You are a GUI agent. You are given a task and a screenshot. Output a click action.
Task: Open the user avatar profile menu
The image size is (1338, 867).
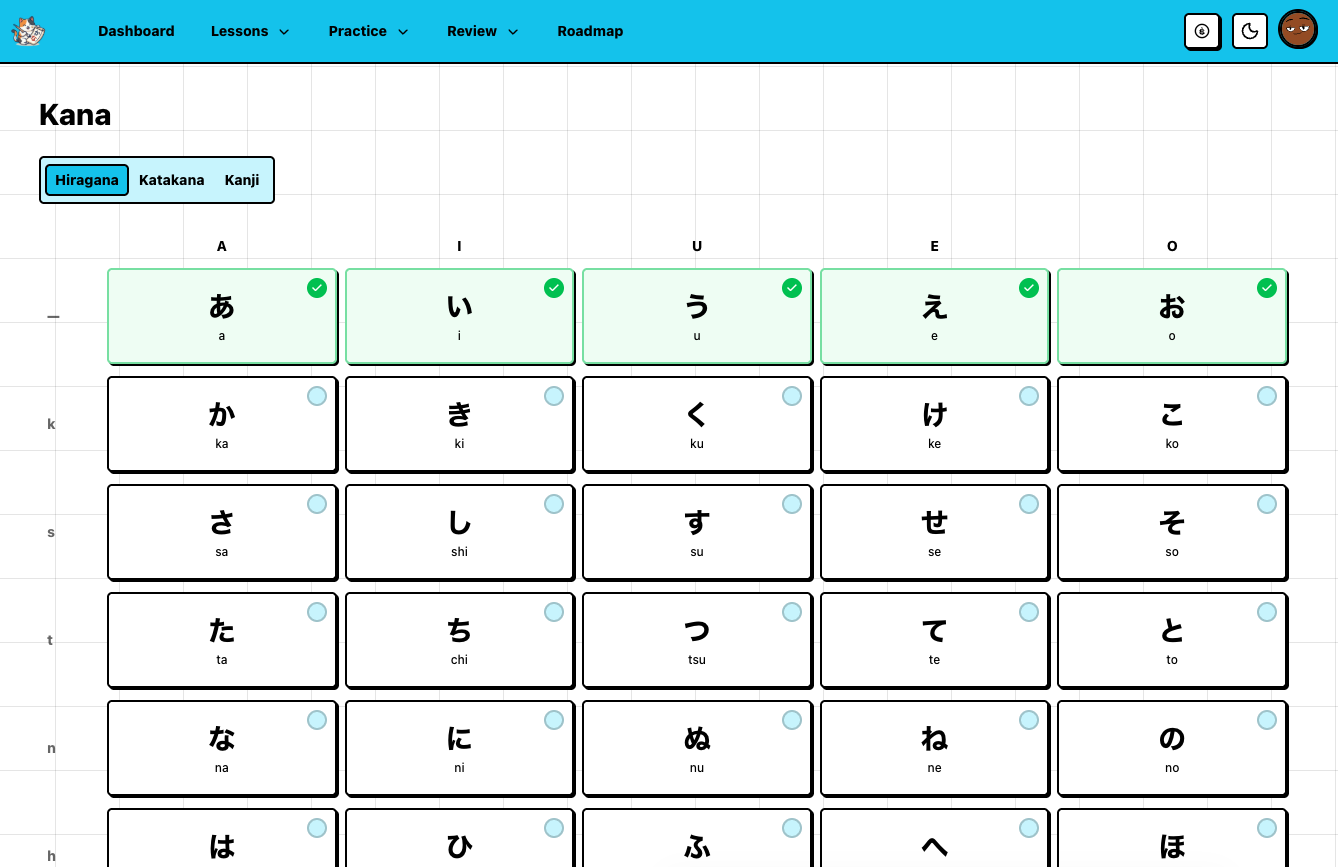point(1298,30)
